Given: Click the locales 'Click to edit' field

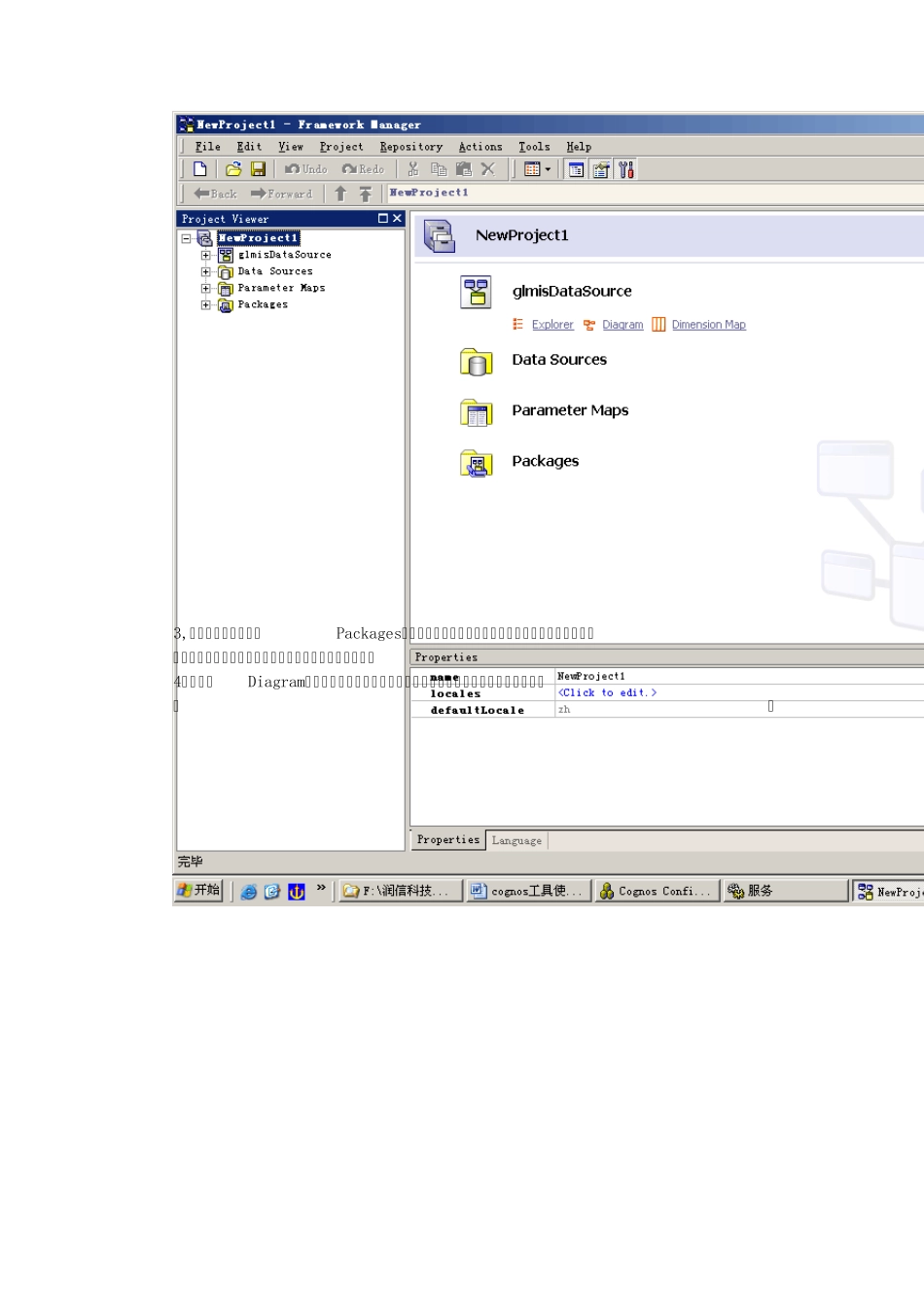Looking at the screenshot, I should pyautogui.click(x=607, y=692).
